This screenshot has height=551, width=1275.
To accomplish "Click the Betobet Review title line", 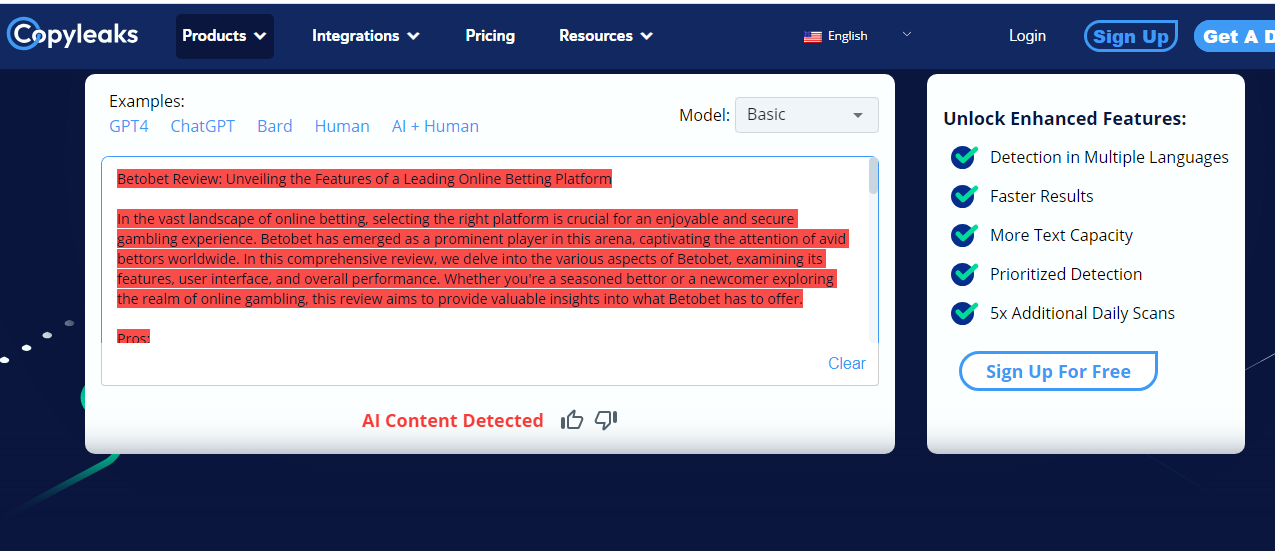I will (364, 179).
